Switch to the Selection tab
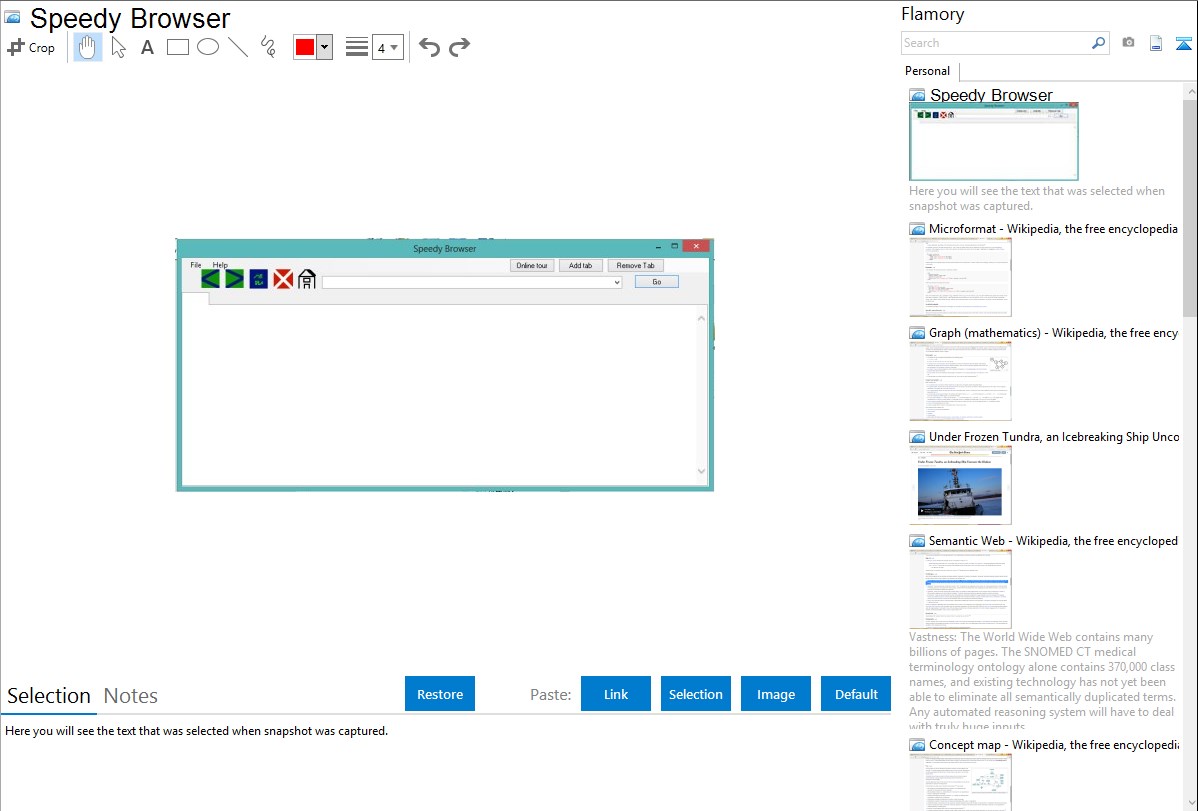 click(49, 696)
